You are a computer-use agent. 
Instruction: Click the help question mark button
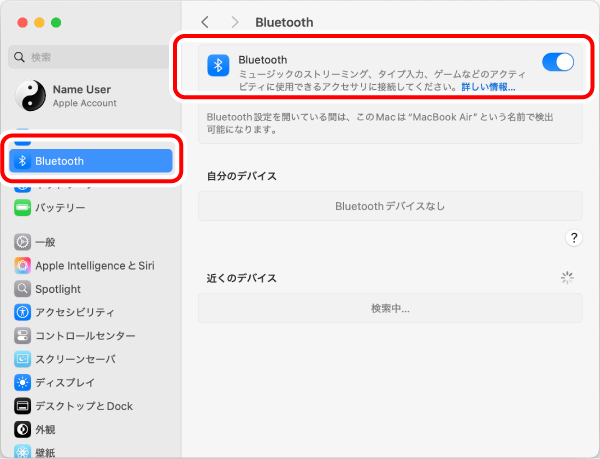coord(574,238)
